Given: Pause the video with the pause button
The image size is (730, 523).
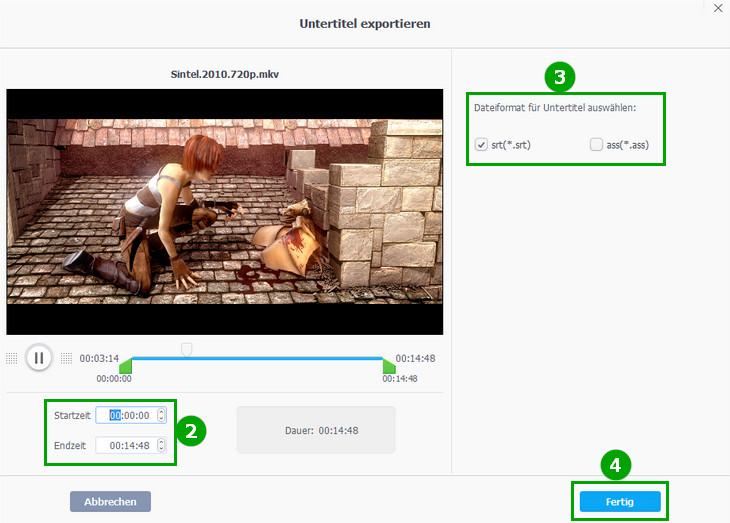Looking at the screenshot, I should [x=39, y=358].
